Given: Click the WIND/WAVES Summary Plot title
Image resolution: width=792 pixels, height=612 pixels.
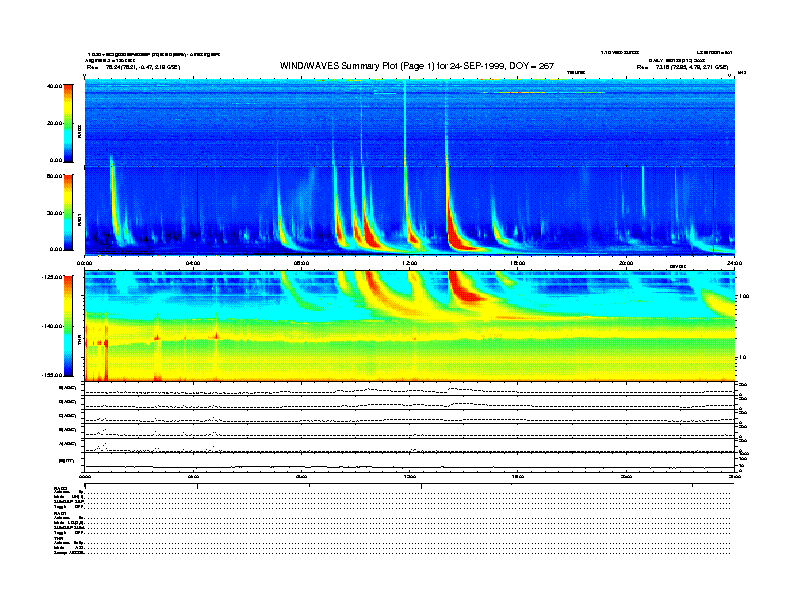Looking at the screenshot, I should click(417, 66).
